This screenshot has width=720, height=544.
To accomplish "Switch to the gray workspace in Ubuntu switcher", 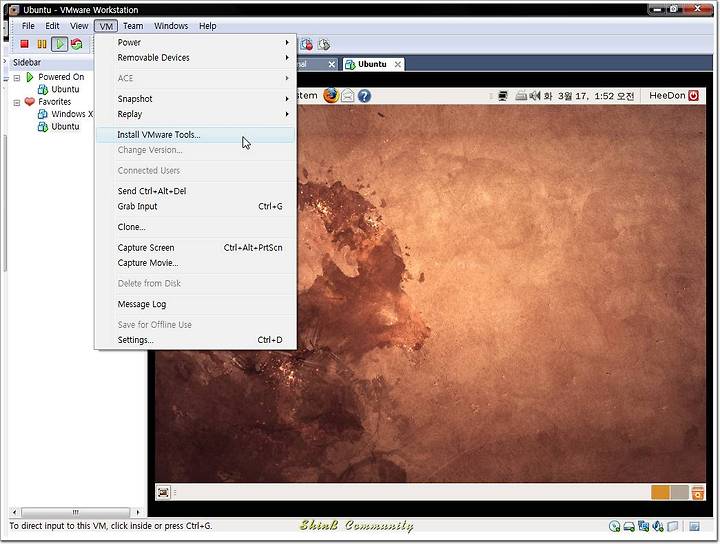I will pyautogui.click(x=680, y=493).
